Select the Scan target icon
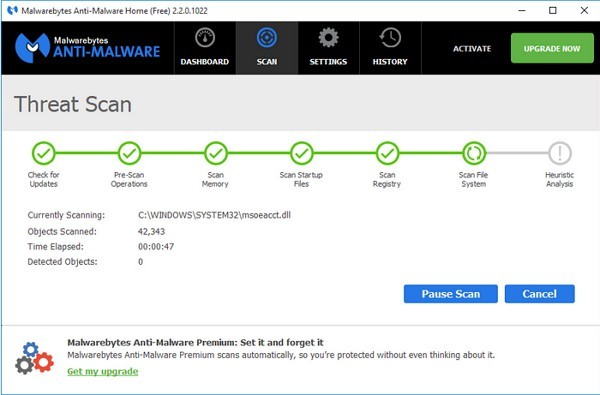600x395 pixels. 267,38
